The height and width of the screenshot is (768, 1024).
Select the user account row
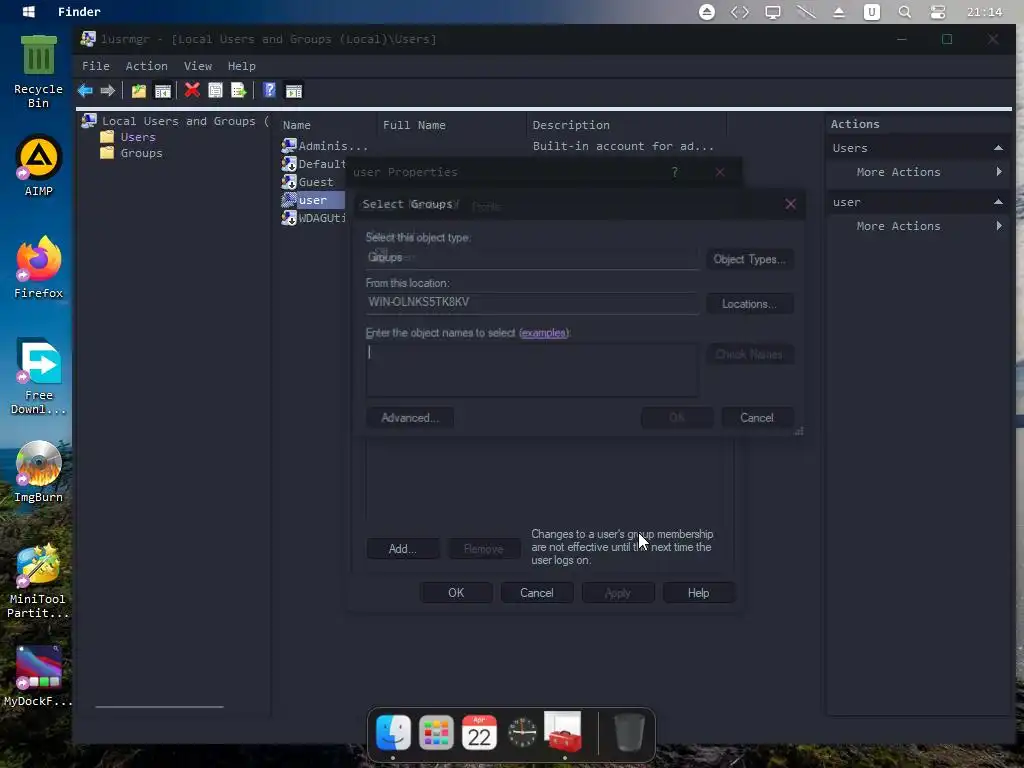click(313, 200)
